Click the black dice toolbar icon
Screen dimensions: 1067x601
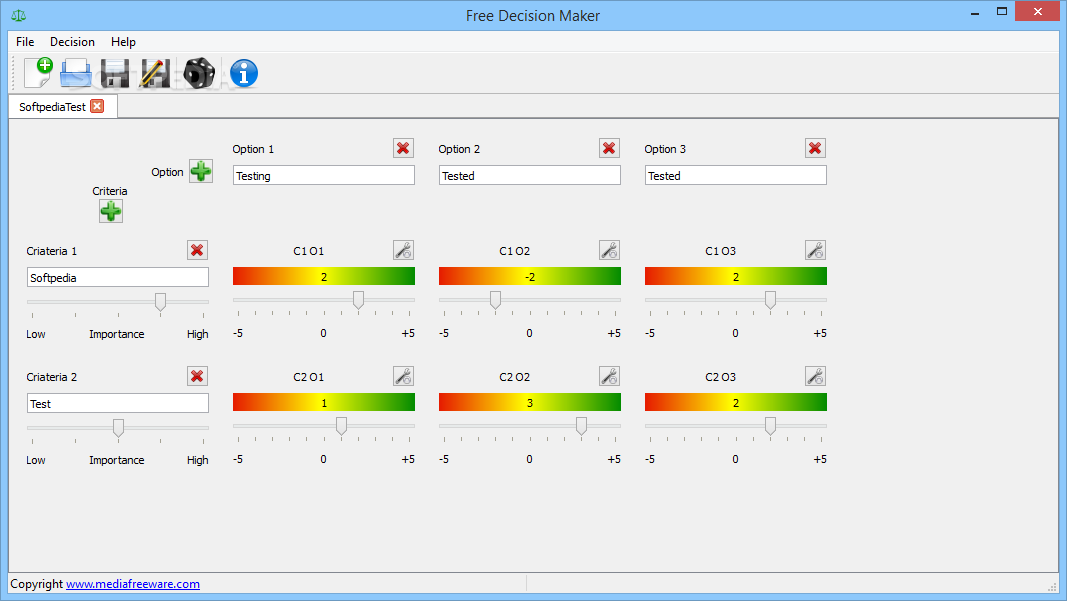click(x=199, y=73)
